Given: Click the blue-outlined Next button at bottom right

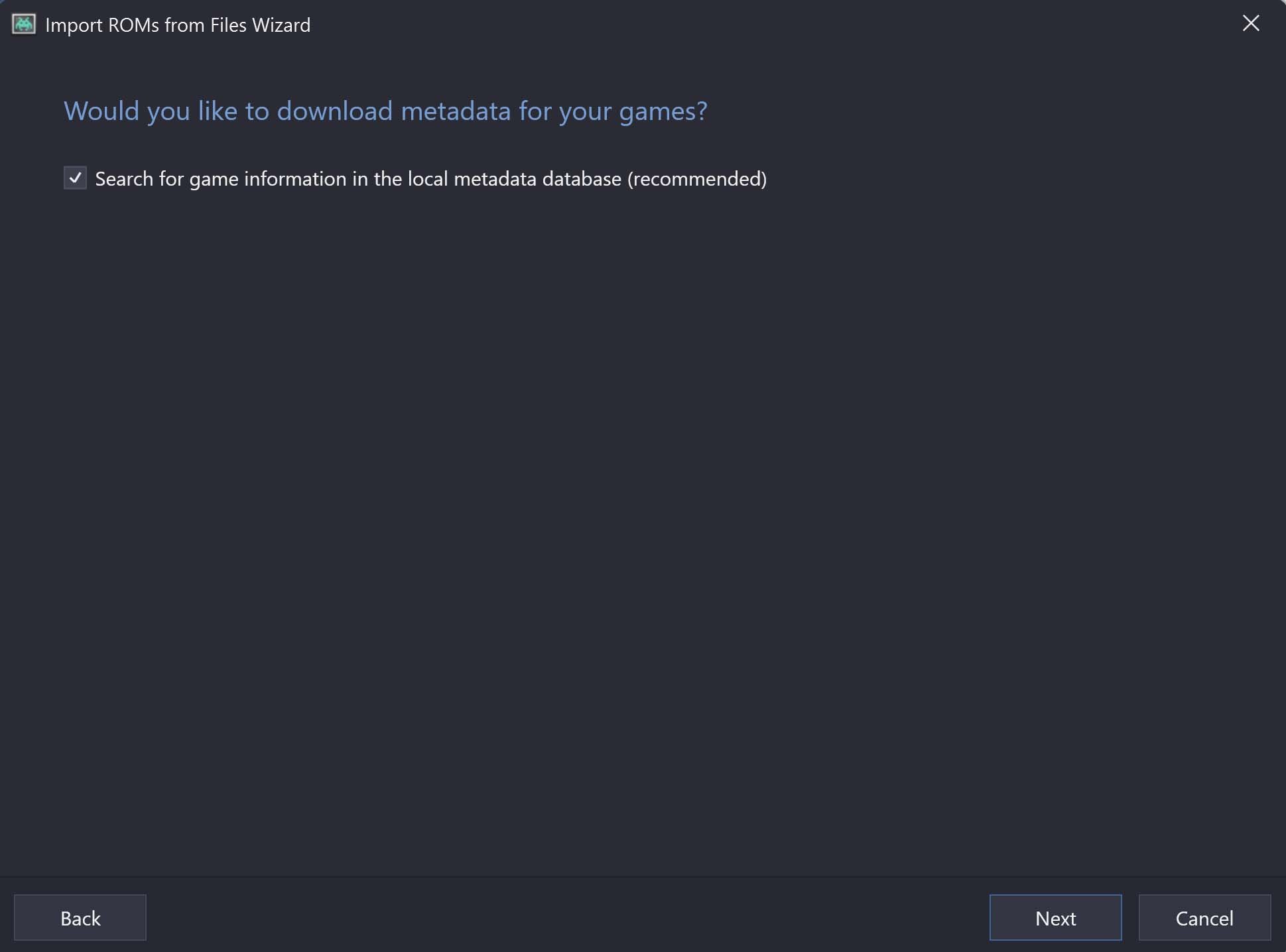Looking at the screenshot, I should click(x=1055, y=918).
